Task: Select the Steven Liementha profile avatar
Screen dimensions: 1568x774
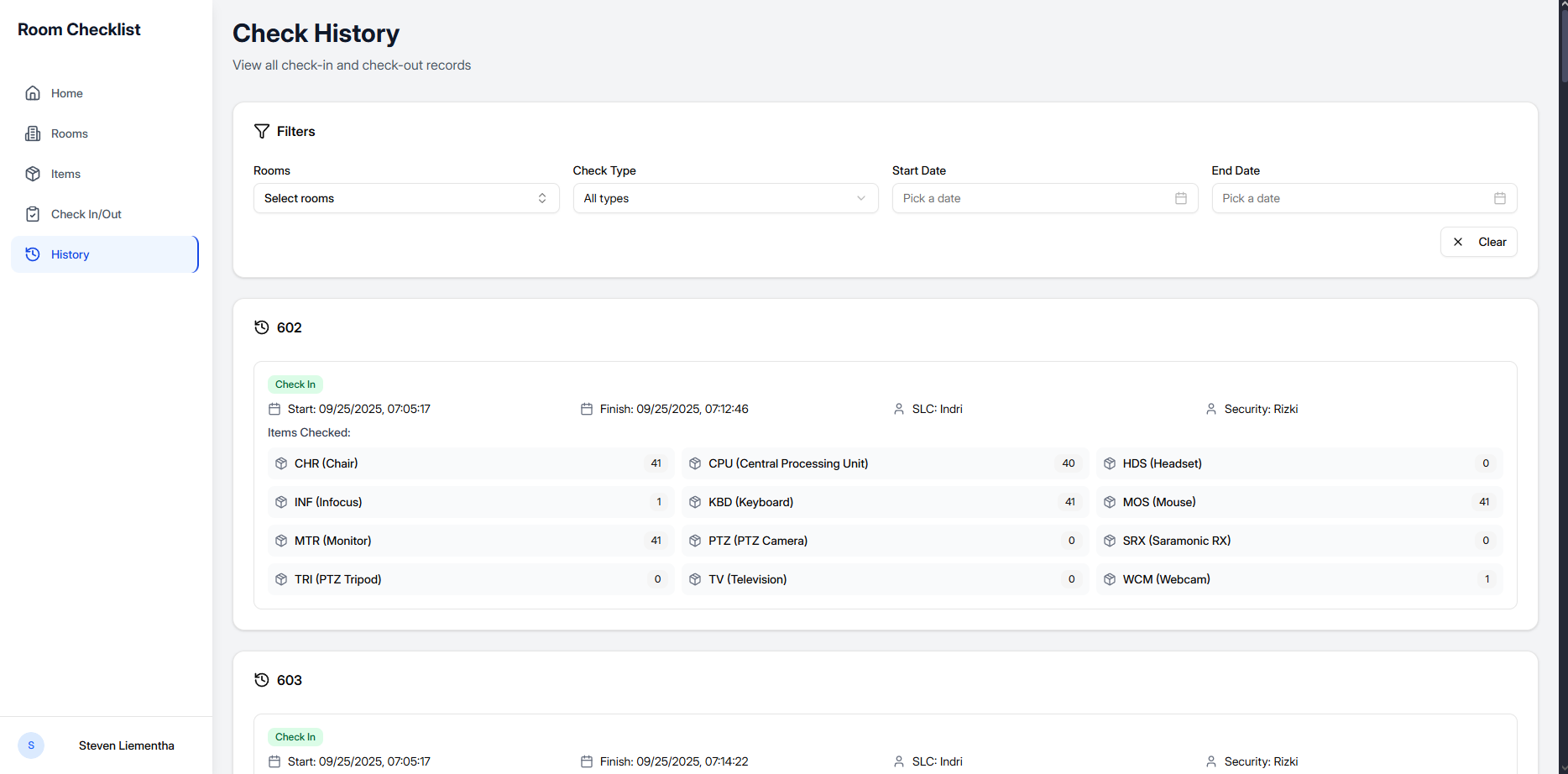Action: click(x=31, y=745)
